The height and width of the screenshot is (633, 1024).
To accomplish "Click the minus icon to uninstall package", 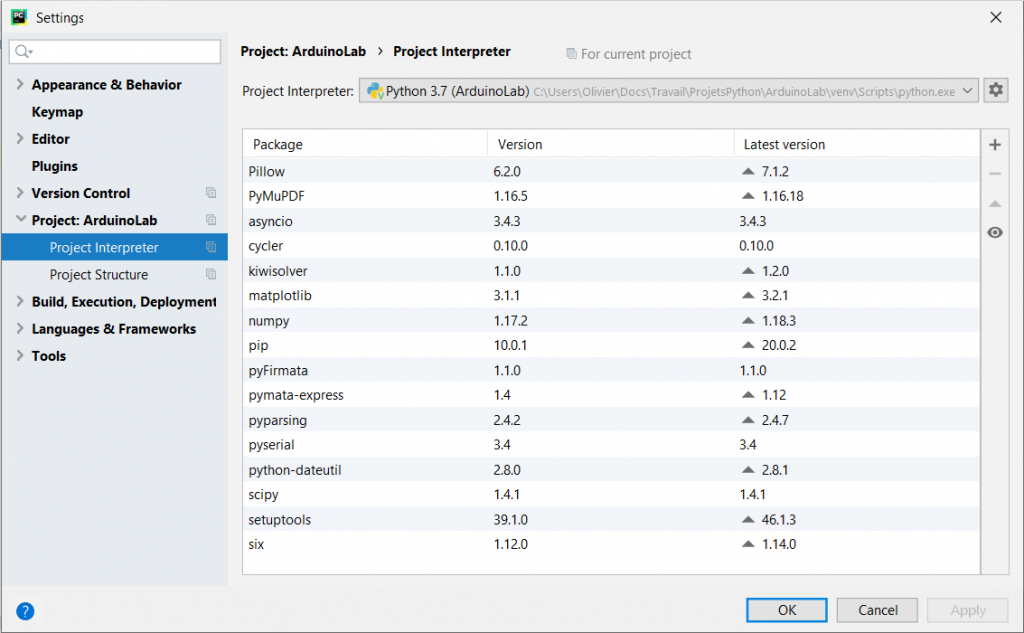I will 995,174.
